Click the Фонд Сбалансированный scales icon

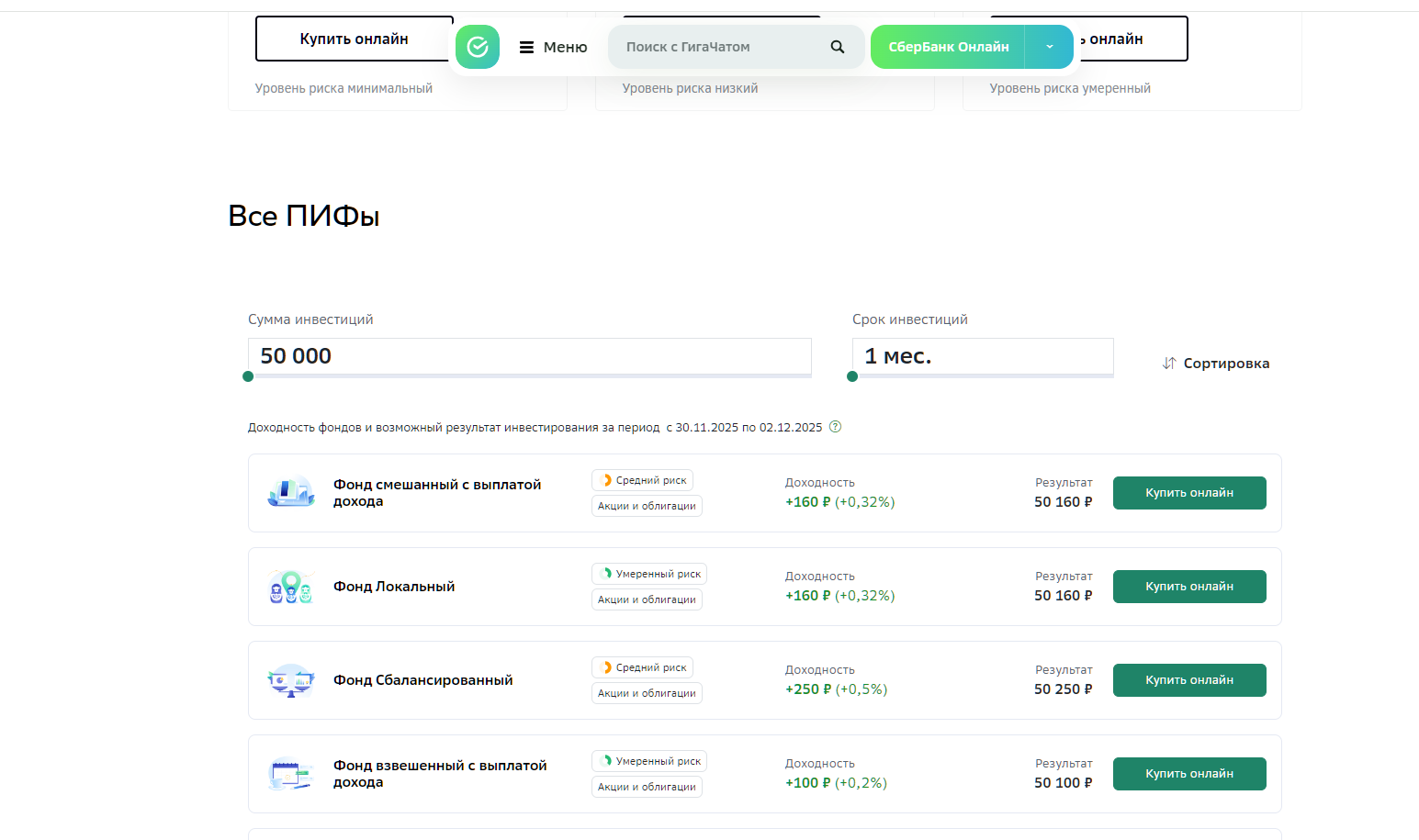click(290, 680)
